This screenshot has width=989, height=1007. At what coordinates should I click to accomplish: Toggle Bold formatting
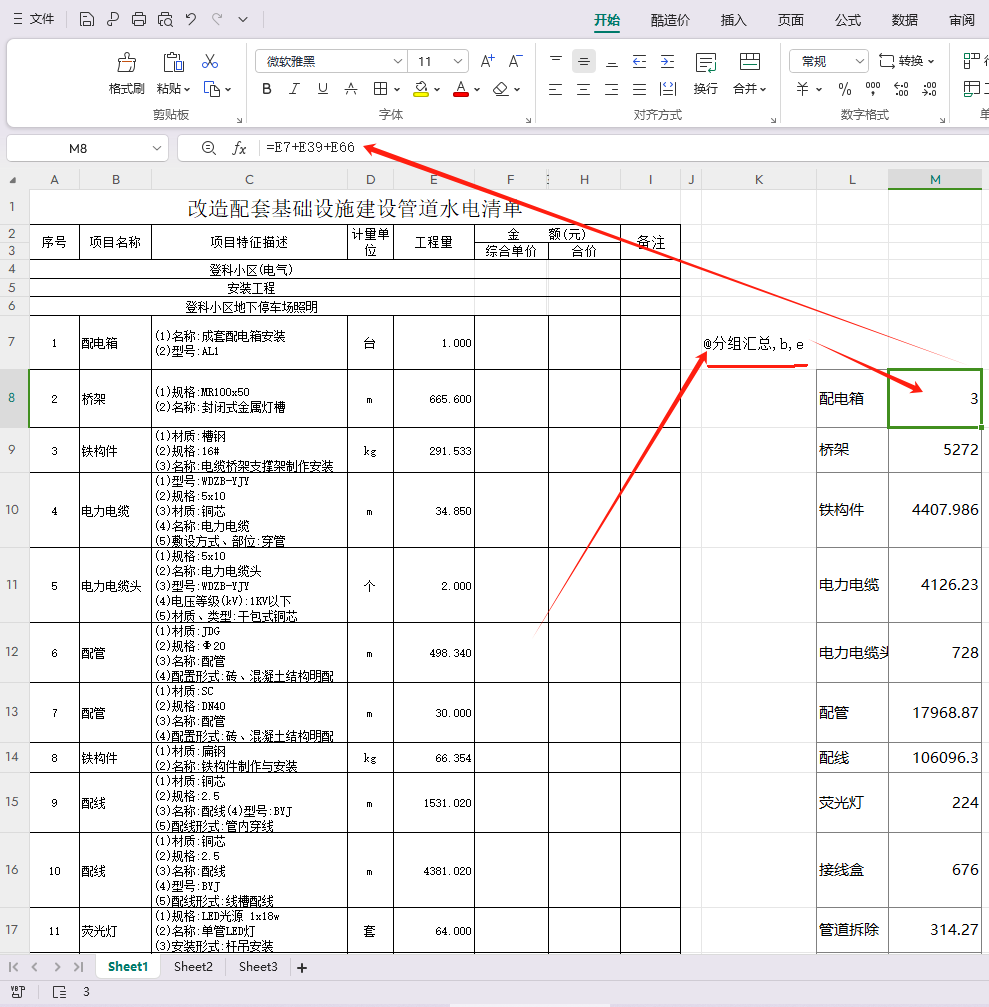point(267,89)
